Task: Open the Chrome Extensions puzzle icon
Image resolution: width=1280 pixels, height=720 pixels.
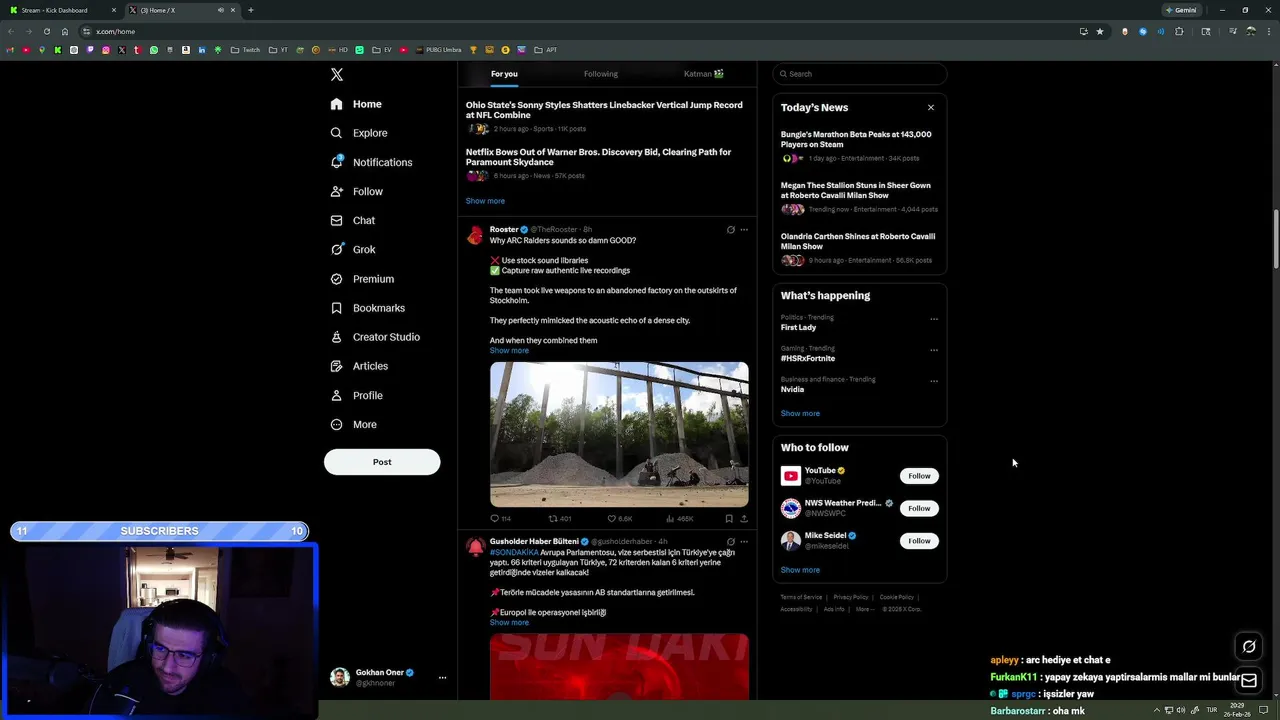Action: click(1179, 31)
